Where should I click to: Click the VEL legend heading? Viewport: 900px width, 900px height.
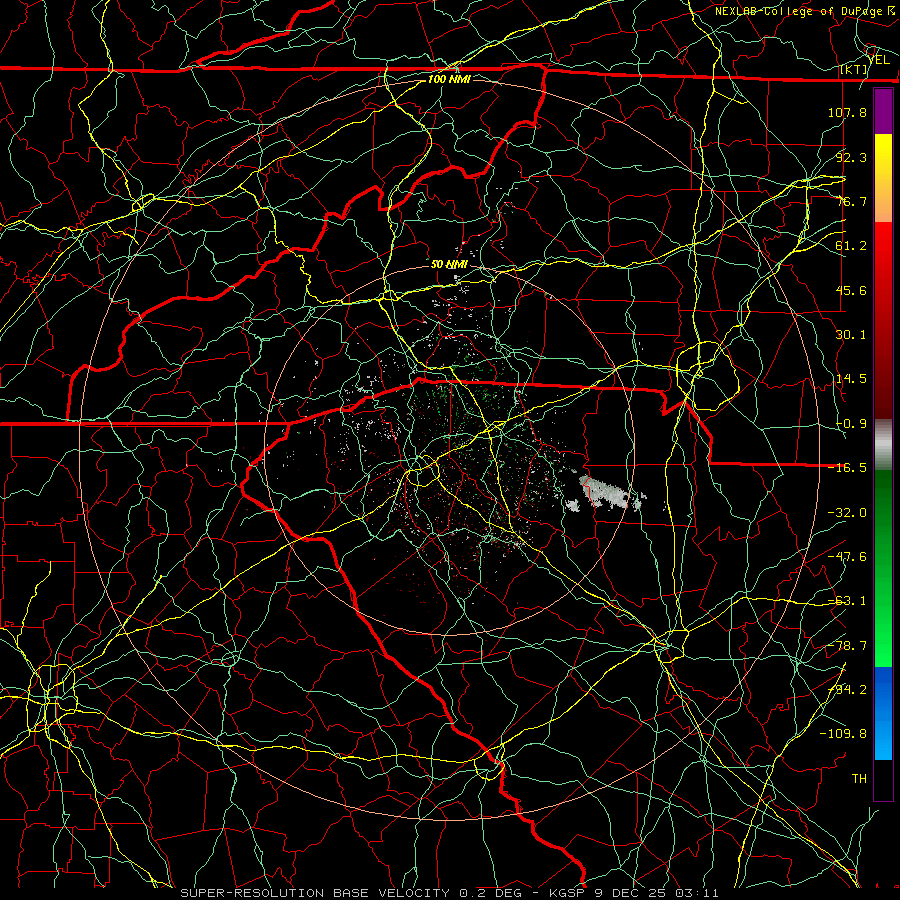pyautogui.click(x=878, y=59)
